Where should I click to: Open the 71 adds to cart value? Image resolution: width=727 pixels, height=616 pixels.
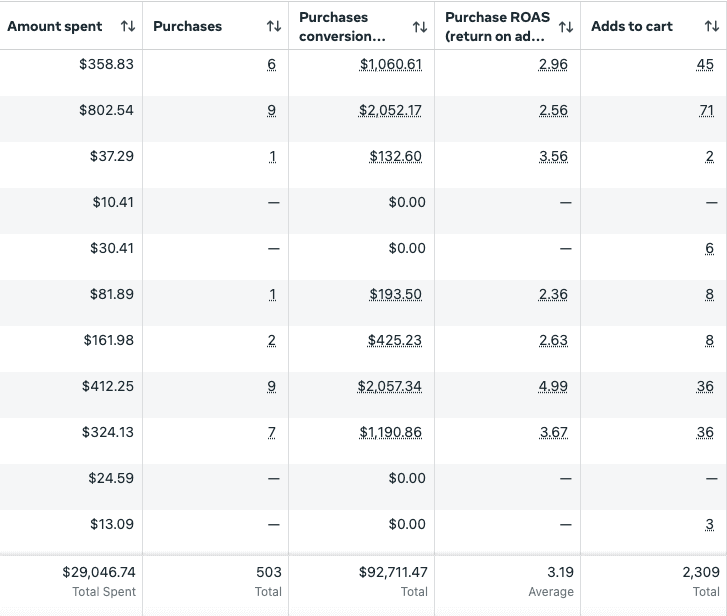pos(706,111)
